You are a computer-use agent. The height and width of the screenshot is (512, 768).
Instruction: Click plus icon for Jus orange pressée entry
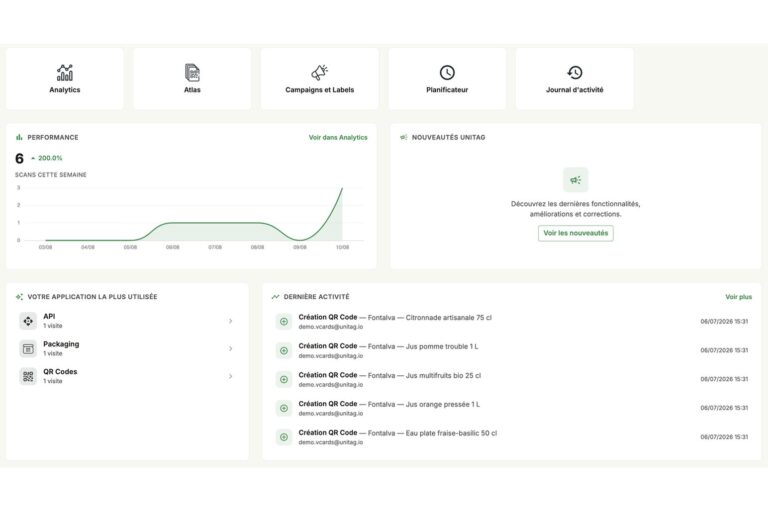(284, 408)
